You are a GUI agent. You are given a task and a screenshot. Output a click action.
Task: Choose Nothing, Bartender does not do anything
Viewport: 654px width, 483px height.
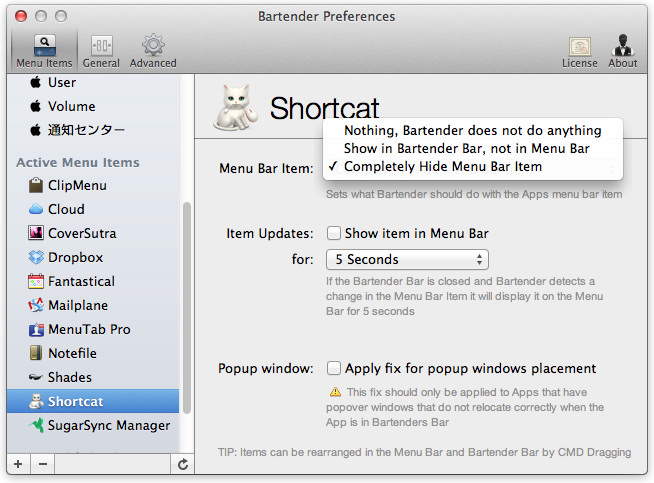pos(473,131)
